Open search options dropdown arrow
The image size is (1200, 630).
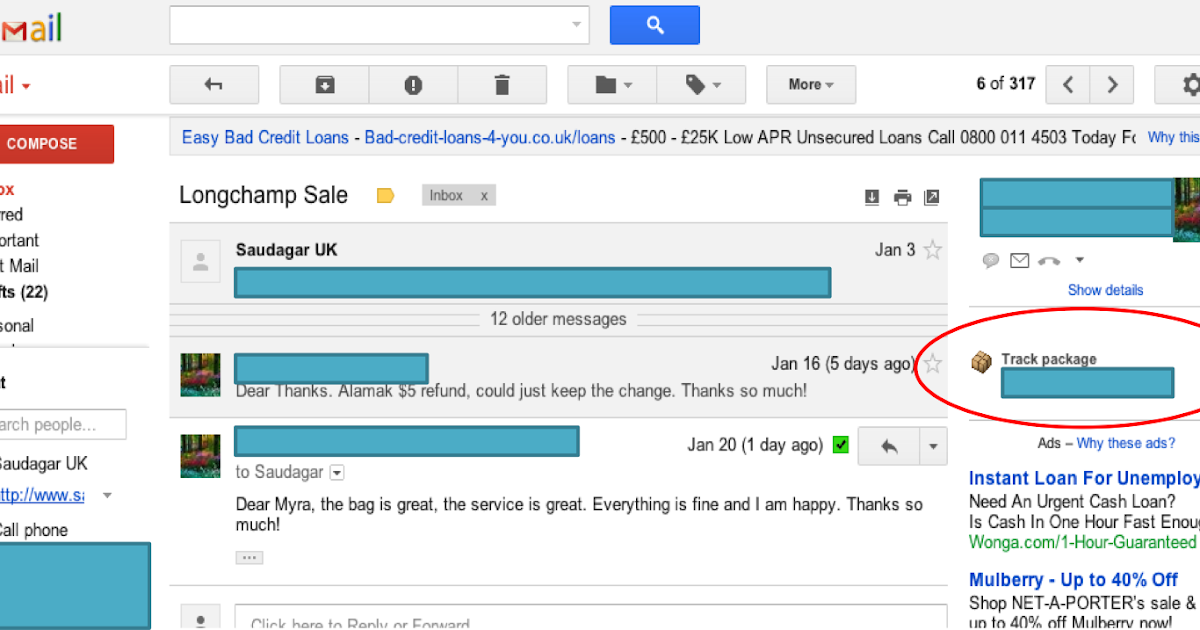[x=576, y=25]
